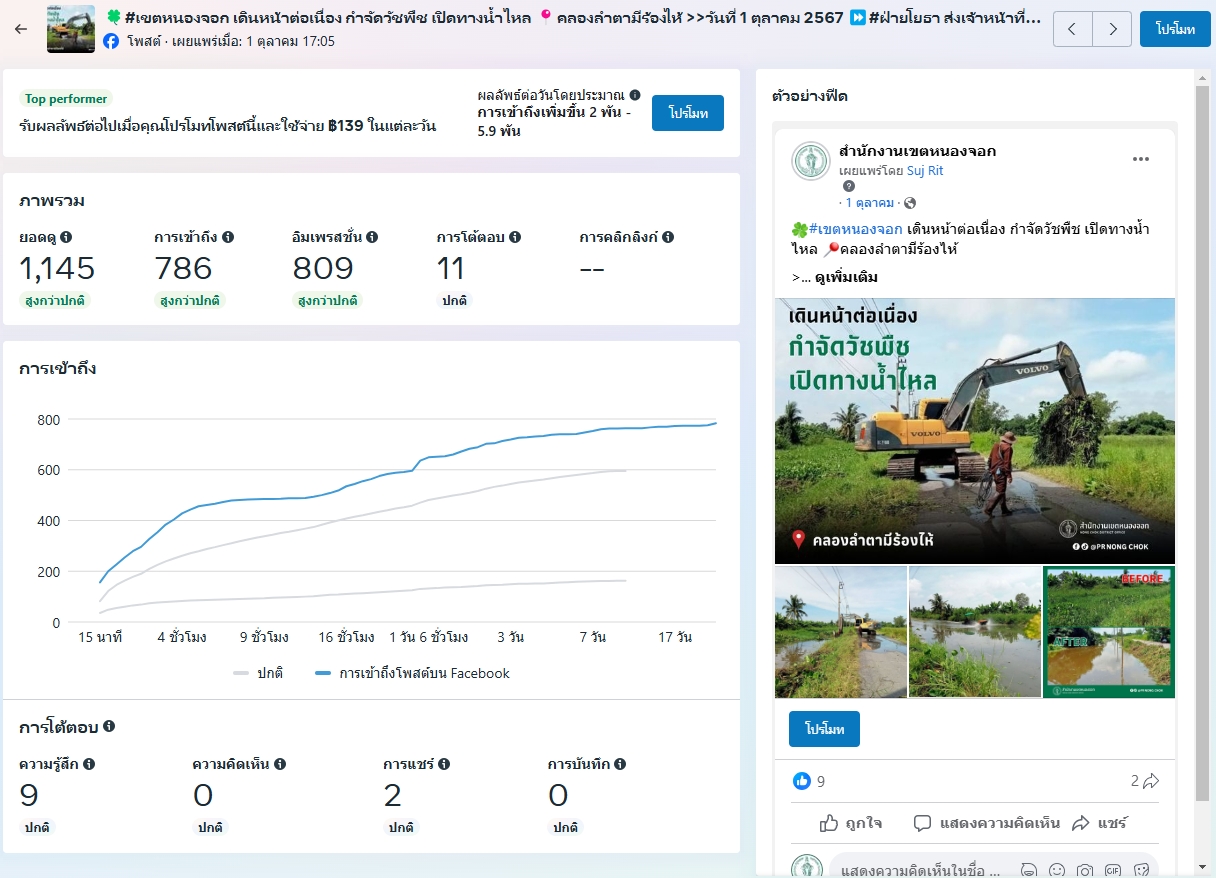
Task: Click info icon beside อิมเพรสชั่น
Action: coord(372,237)
